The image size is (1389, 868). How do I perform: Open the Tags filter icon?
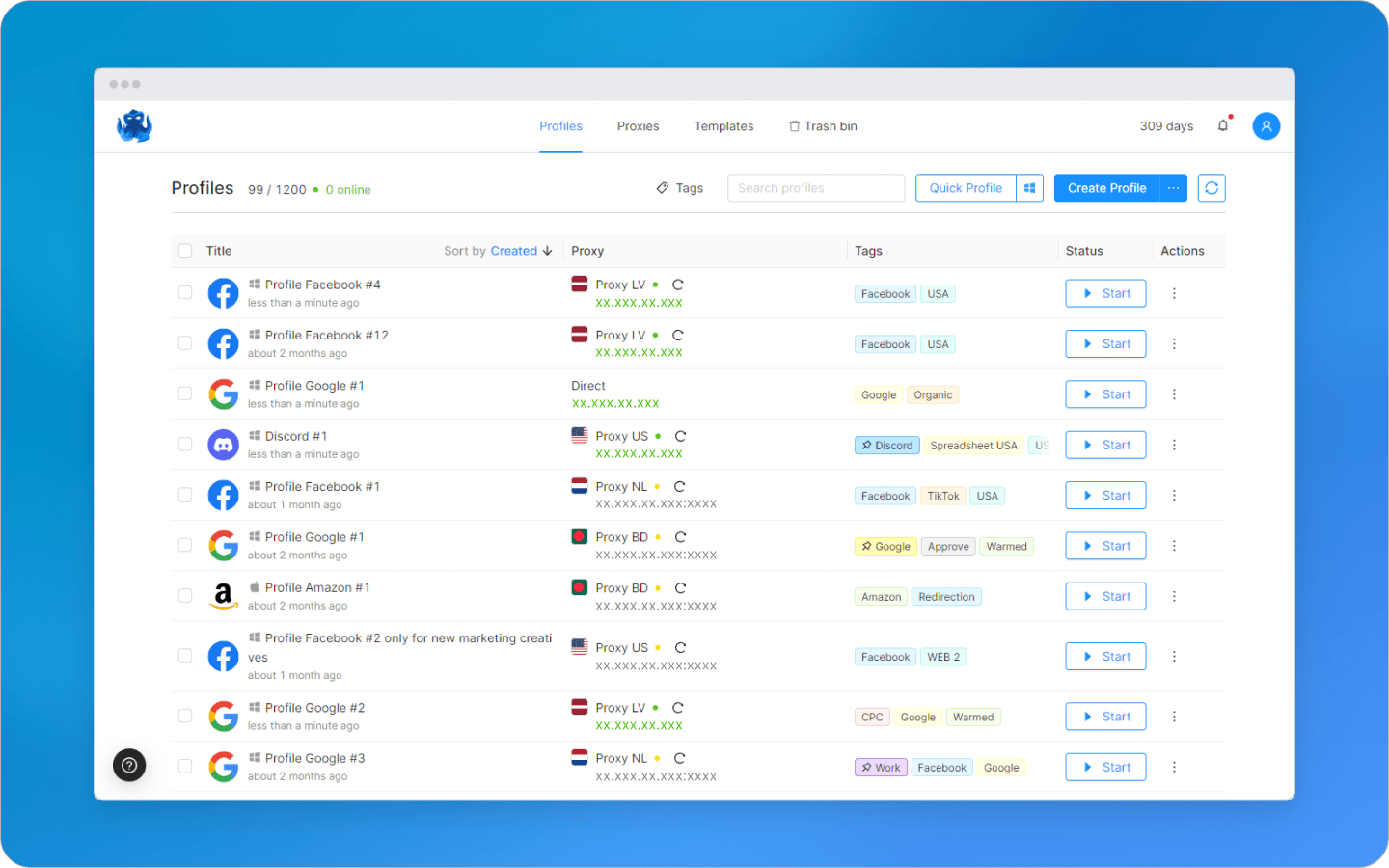(x=662, y=187)
